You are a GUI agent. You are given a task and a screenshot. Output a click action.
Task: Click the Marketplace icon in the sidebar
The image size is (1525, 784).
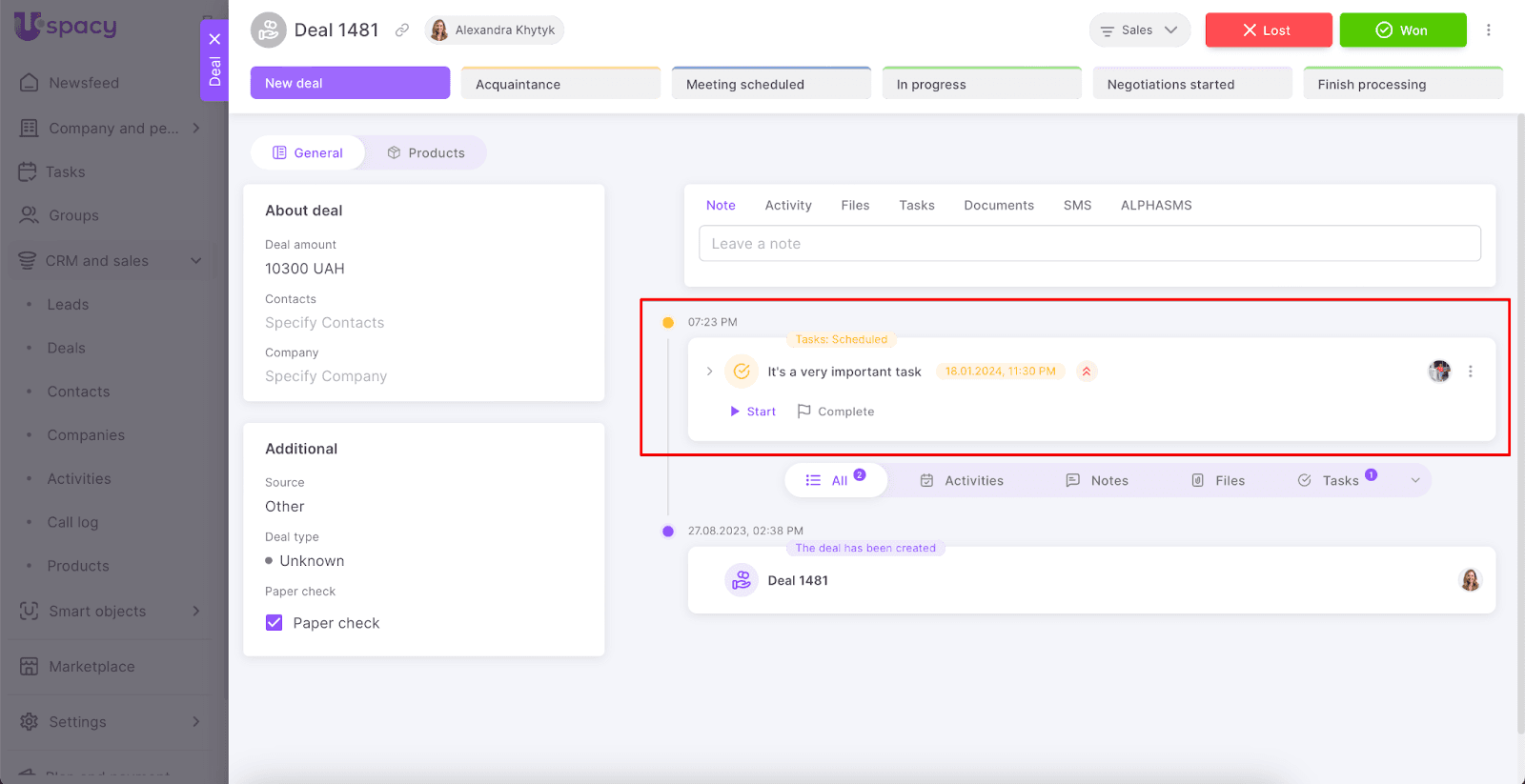point(30,667)
